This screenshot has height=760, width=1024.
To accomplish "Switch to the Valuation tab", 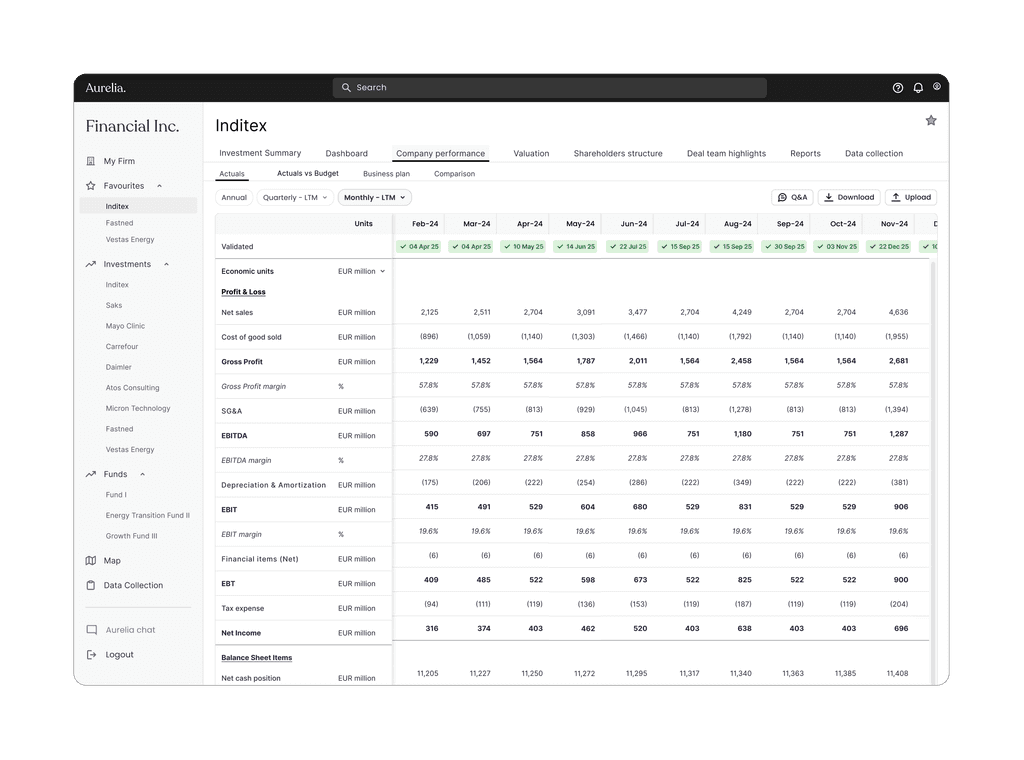I will point(531,154).
